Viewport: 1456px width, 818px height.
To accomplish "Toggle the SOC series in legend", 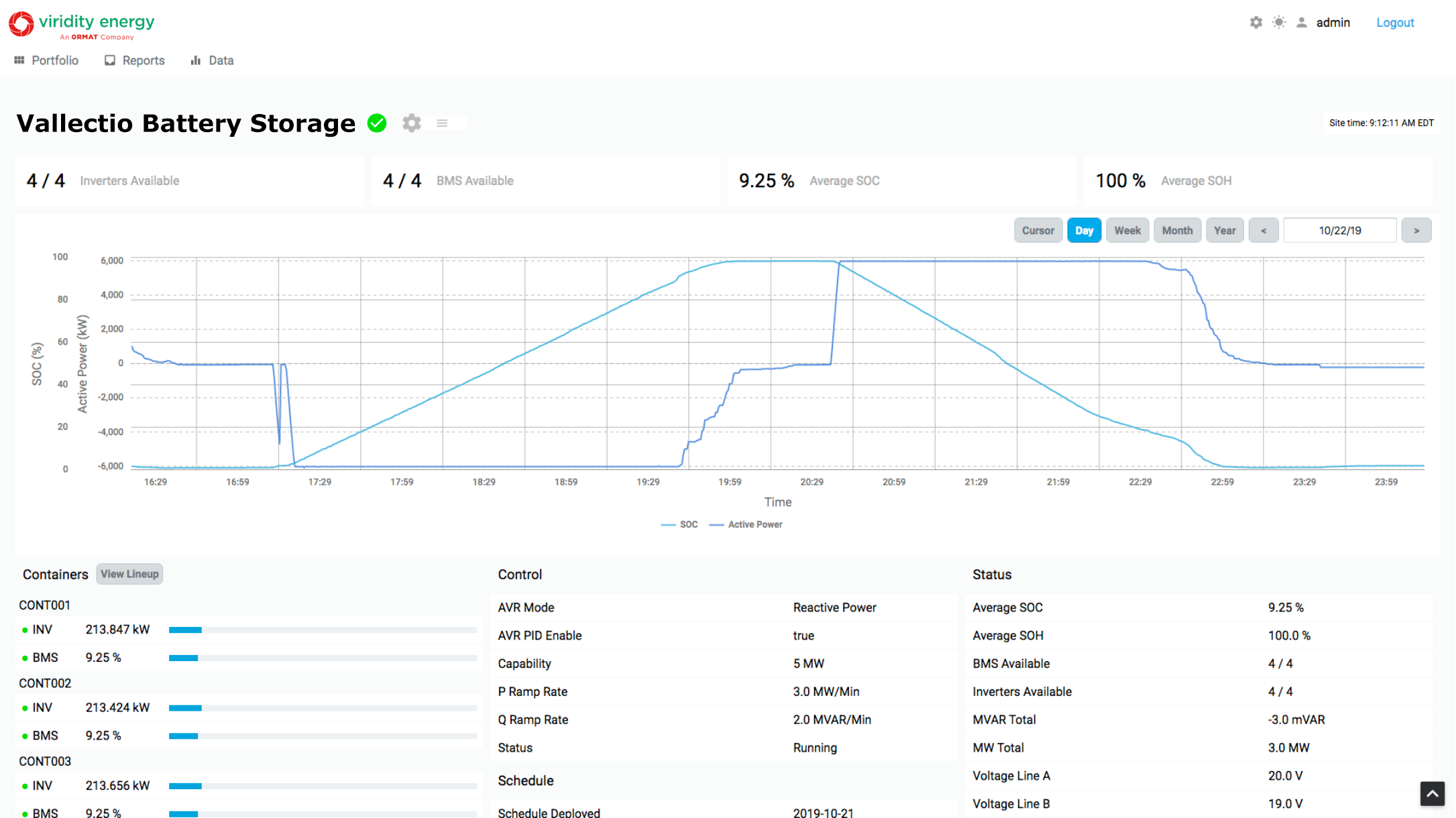I will coord(679,524).
